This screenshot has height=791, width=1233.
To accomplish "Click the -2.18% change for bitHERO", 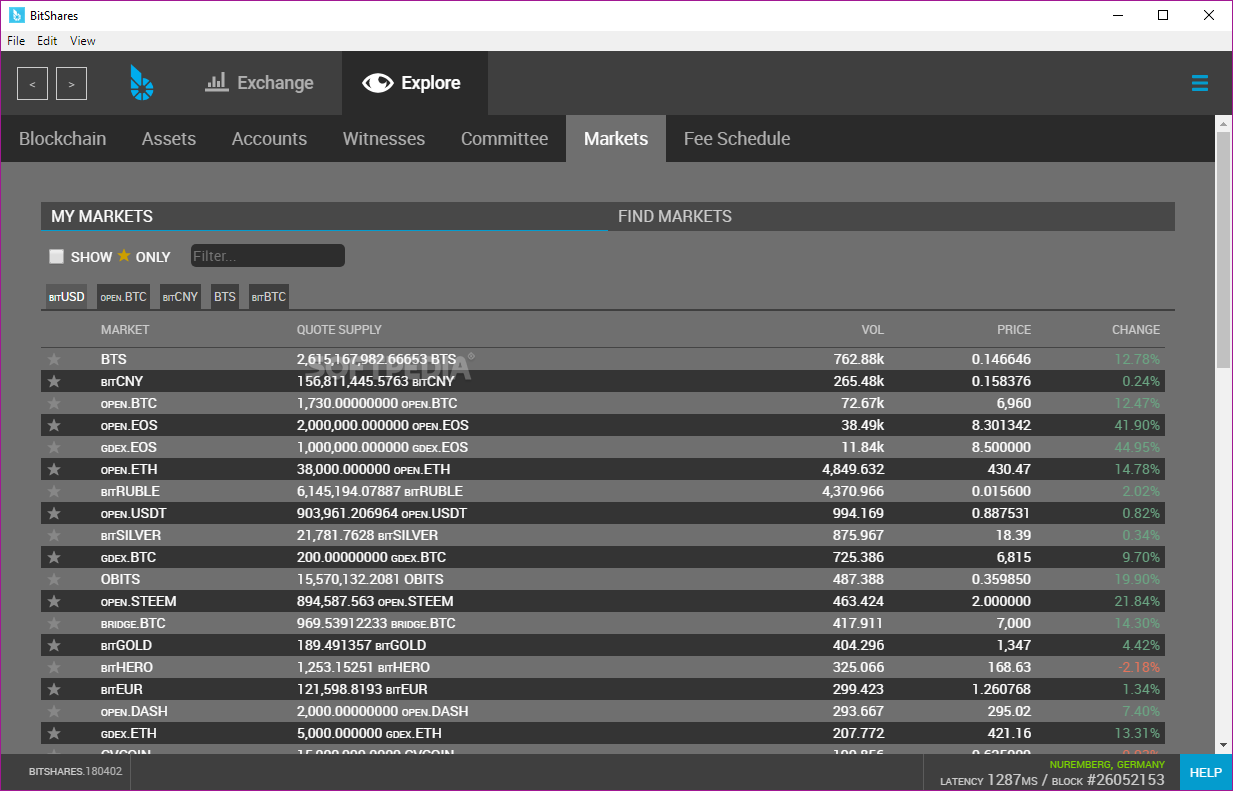I will tap(1138, 667).
